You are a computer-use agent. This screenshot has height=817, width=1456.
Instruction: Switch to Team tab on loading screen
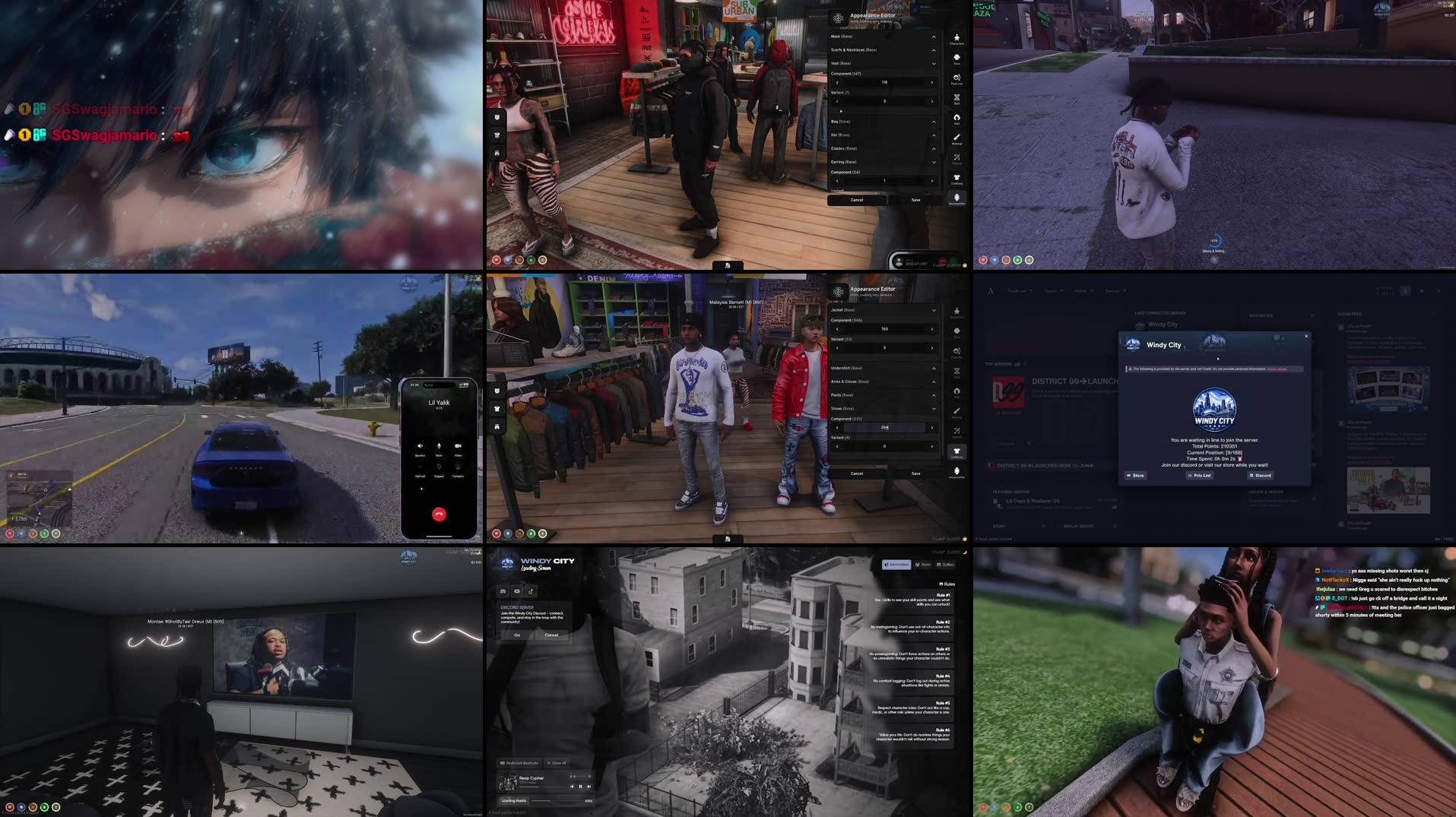point(923,565)
